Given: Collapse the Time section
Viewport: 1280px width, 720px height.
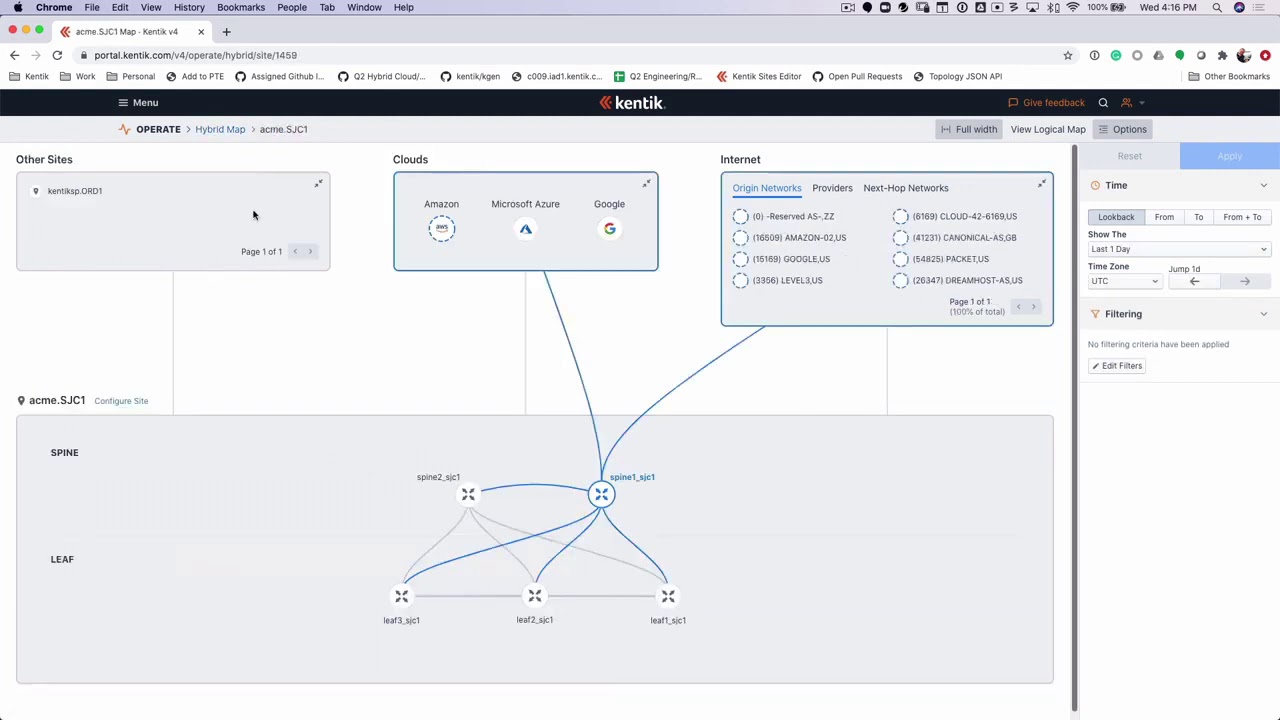Looking at the screenshot, I should tap(1263, 185).
